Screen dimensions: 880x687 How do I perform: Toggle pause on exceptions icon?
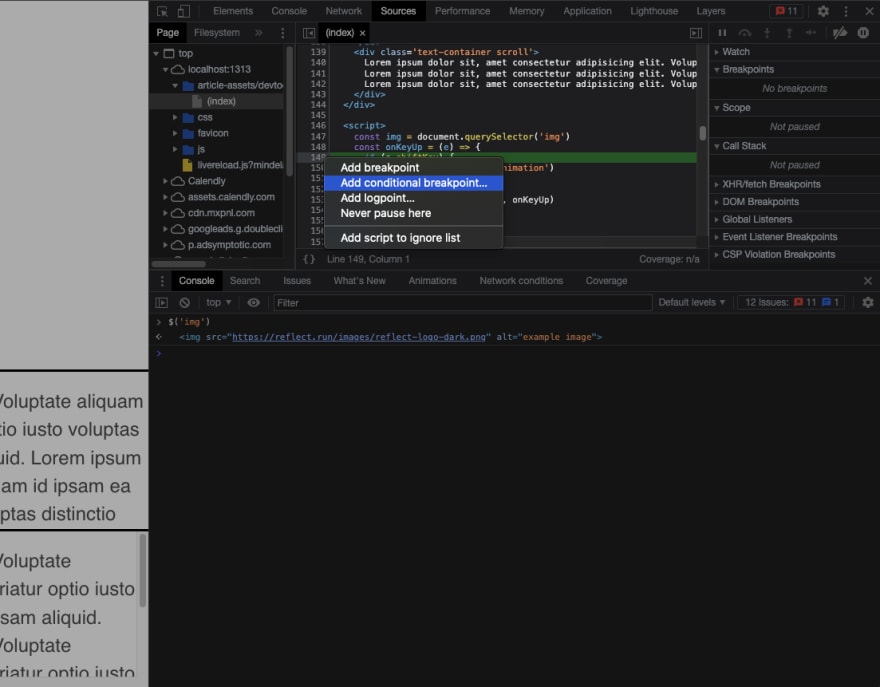click(863, 33)
